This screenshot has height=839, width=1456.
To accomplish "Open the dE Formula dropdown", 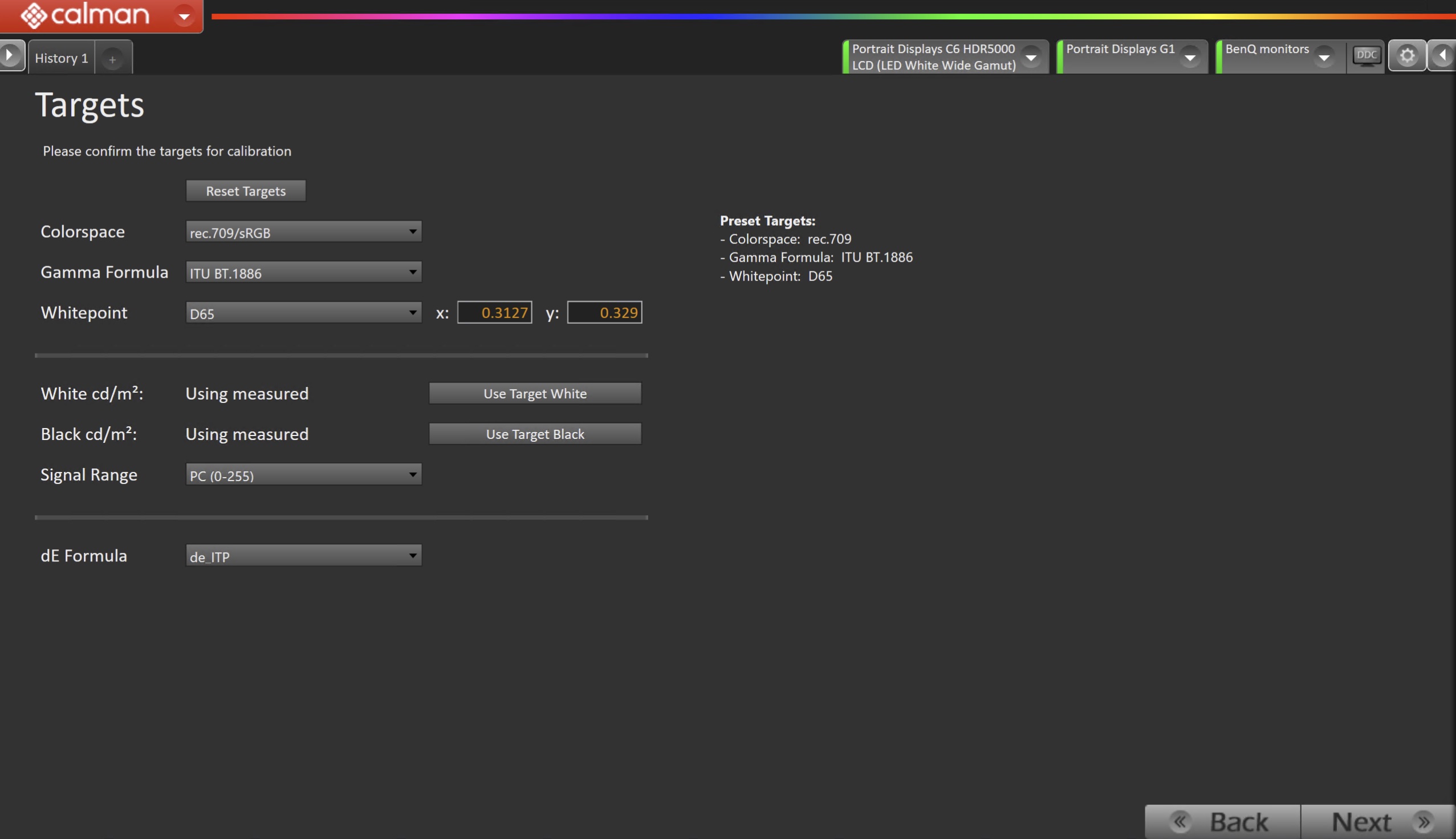I will click(303, 556).
